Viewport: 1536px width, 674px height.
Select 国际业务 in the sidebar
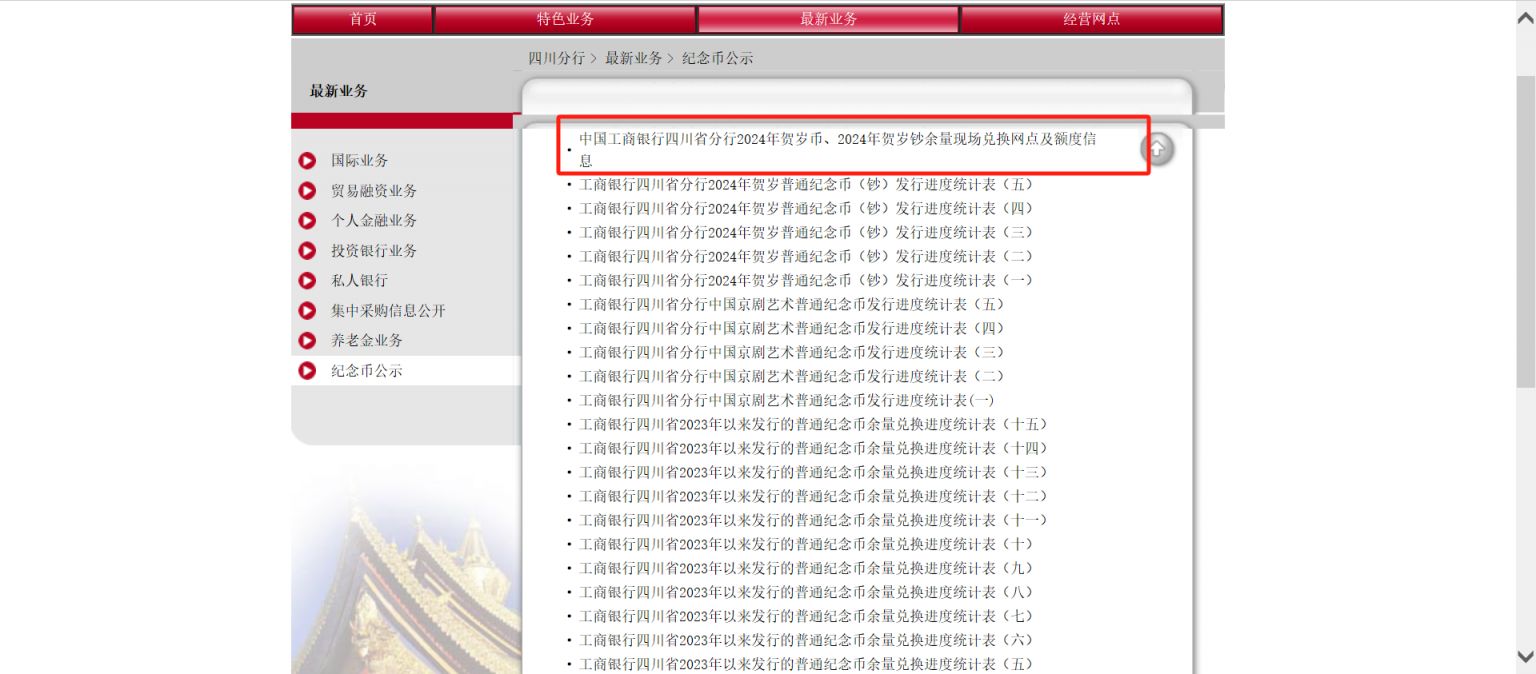pos(360,160)
